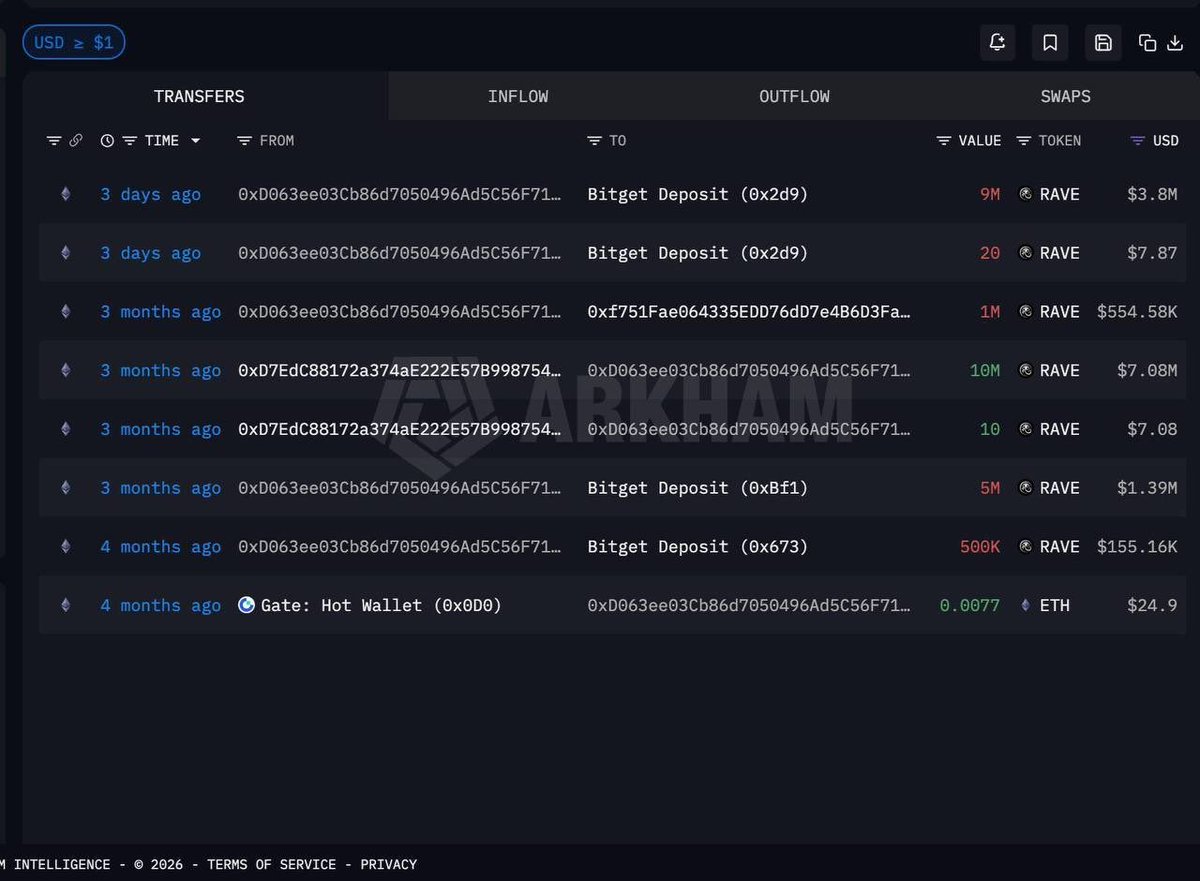Click Ethereum icon in the $554.58K row

[x=66, y=312]
